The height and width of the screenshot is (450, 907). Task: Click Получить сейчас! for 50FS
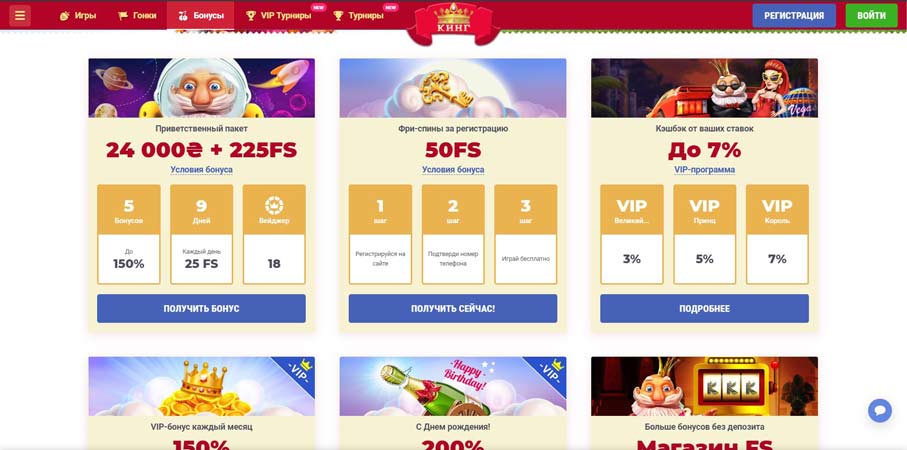(453, 308)
